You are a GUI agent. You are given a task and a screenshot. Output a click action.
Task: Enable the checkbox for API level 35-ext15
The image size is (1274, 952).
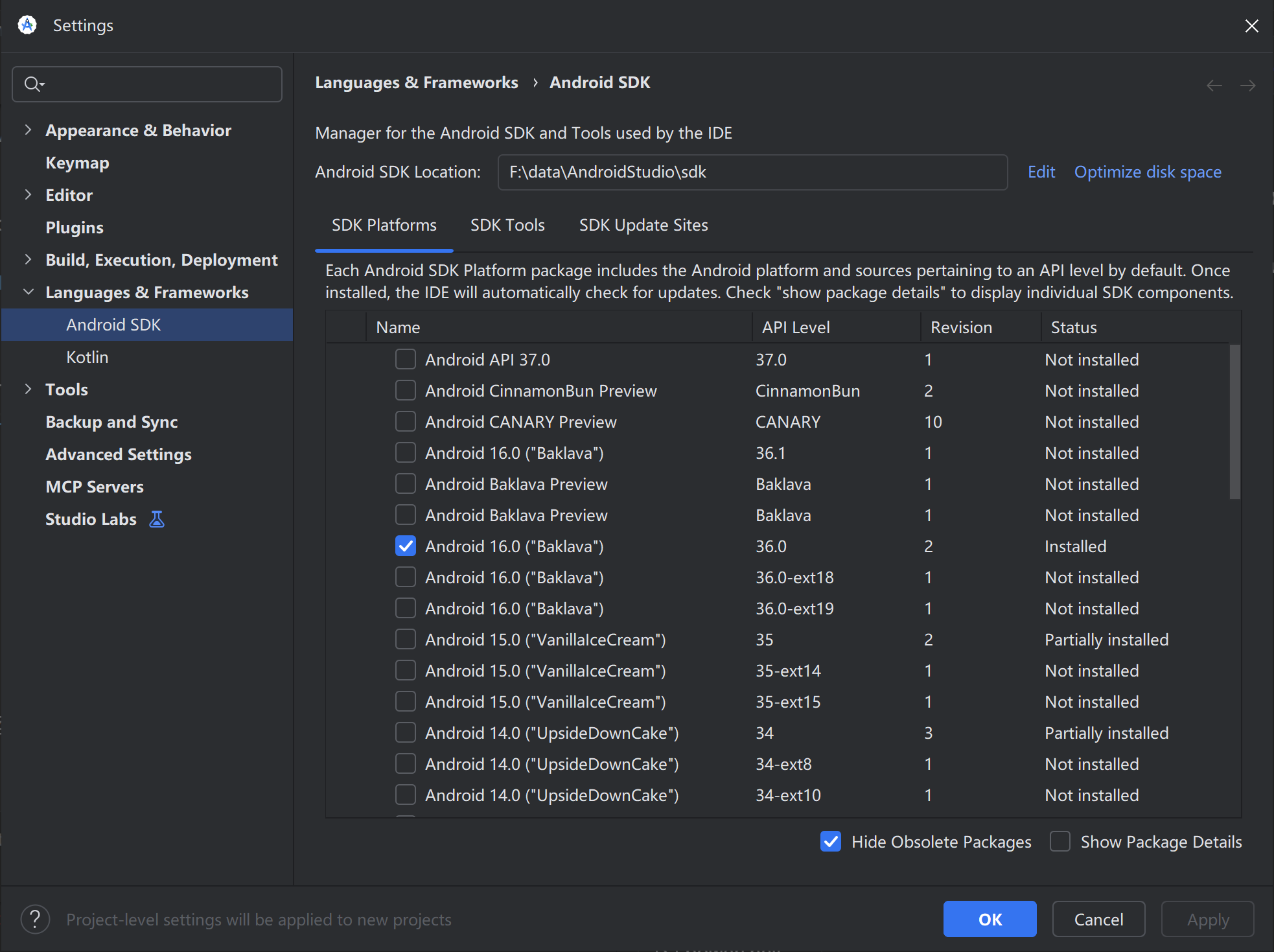pyautogui.click(x=406, y=701)
